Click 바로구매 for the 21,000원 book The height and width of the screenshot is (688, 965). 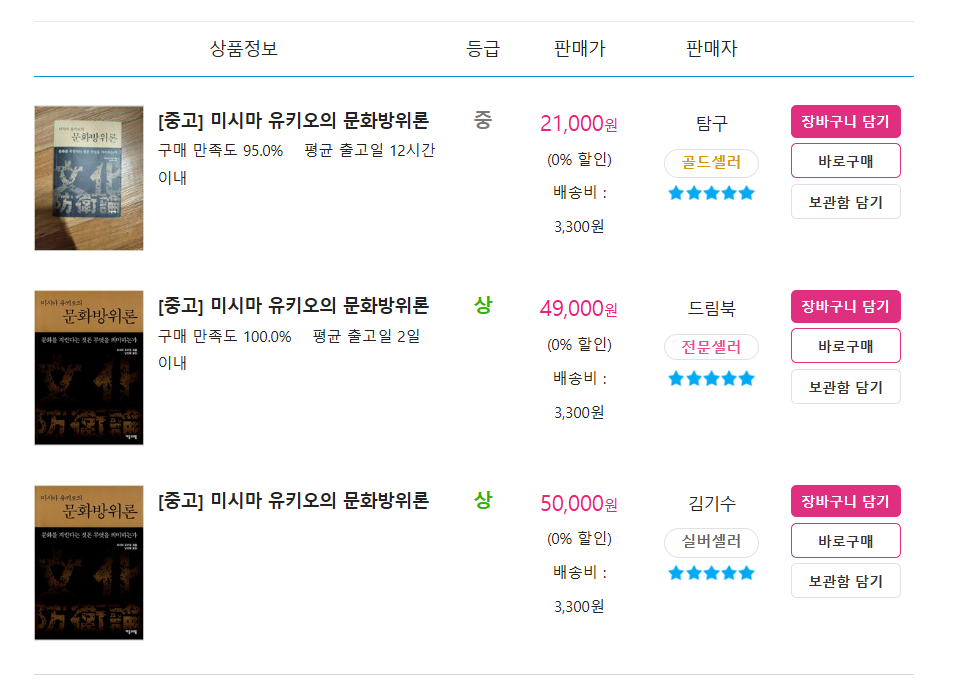[845, 161]
